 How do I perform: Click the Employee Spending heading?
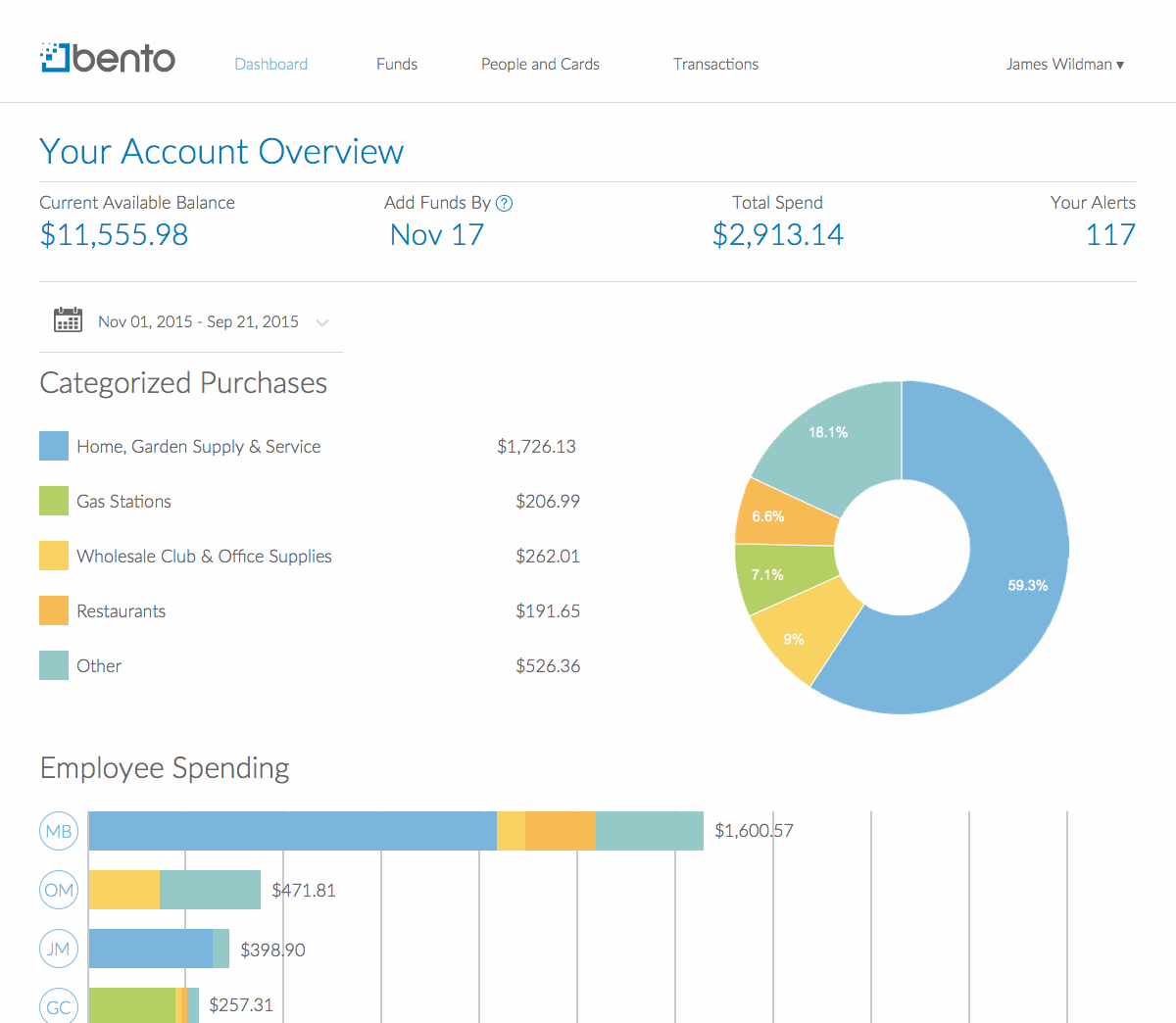(x=165, y=768)
